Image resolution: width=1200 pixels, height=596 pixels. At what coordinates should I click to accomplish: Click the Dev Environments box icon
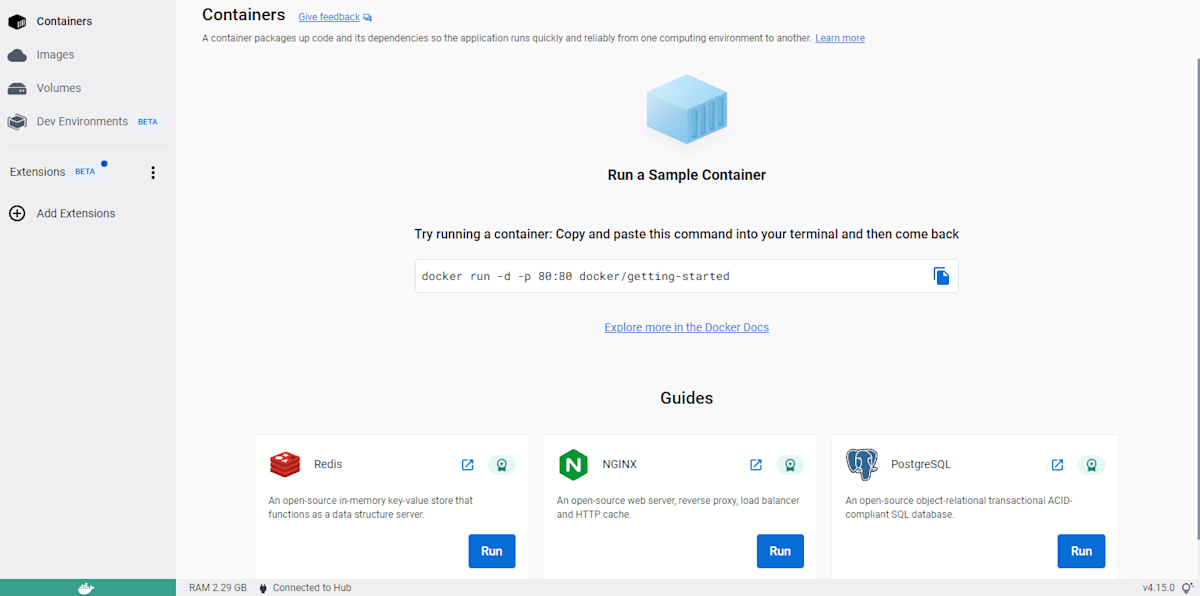17,122
